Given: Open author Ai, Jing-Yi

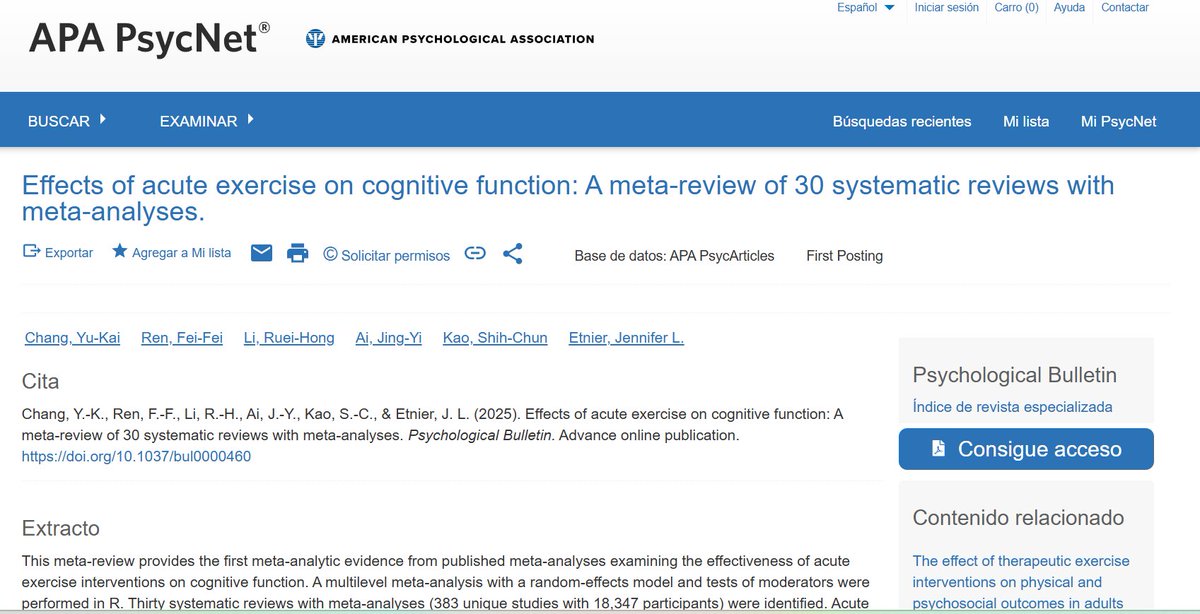Looking at the screenshot, I should click(389, 338).
